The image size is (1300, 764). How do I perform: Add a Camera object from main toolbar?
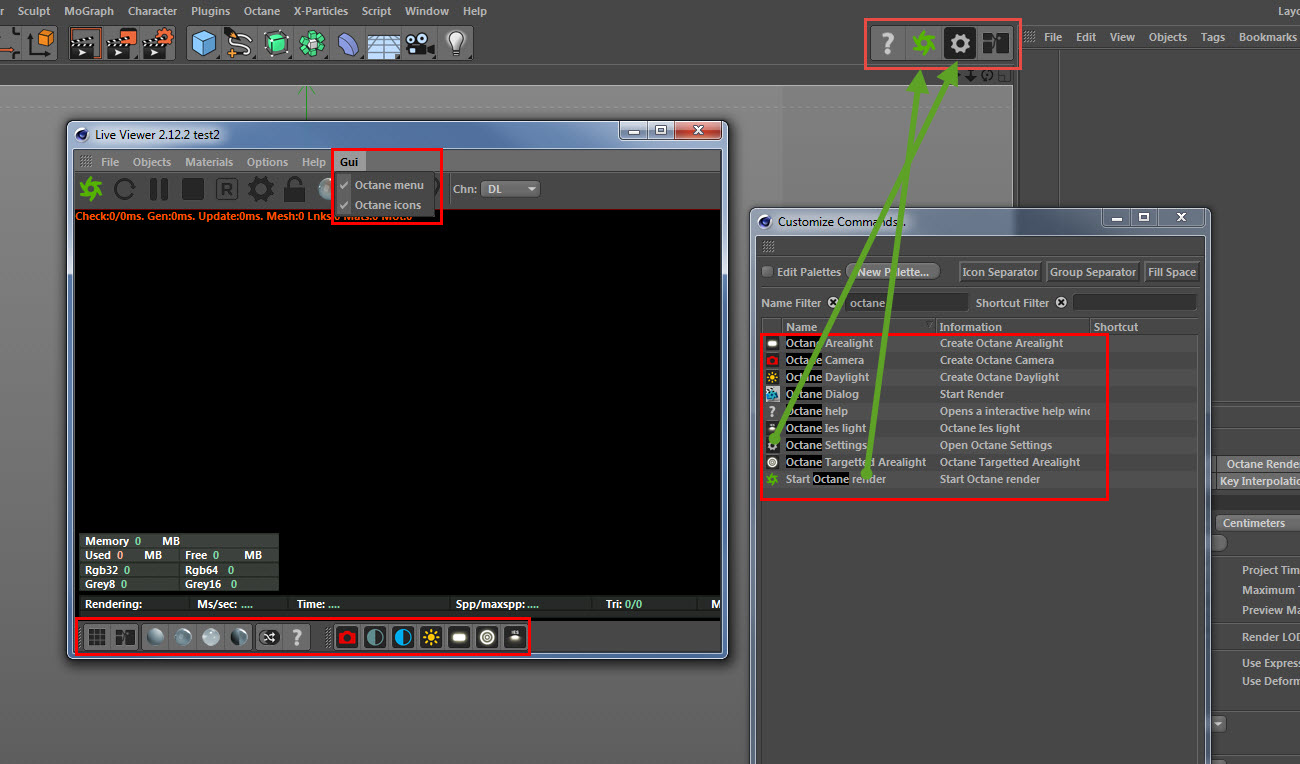[420, 43]
